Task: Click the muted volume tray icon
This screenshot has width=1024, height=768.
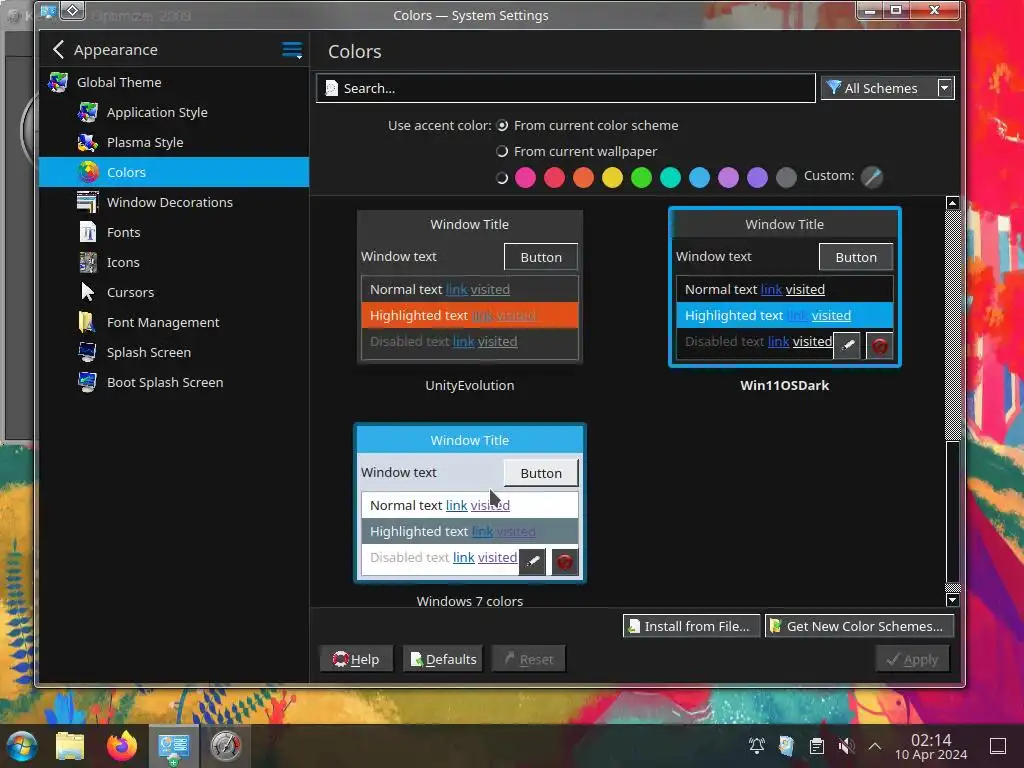Action: pyautogui.click(x=846, y=746)
